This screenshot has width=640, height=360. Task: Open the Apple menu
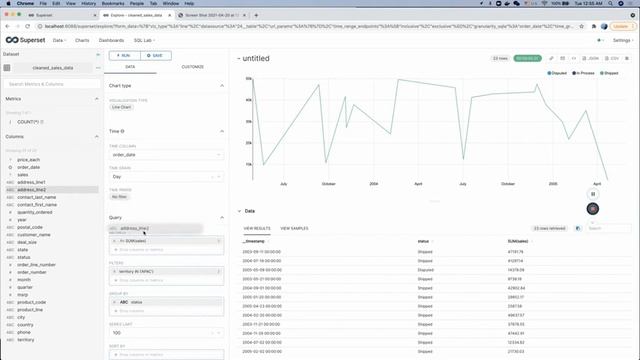[8, 3]
